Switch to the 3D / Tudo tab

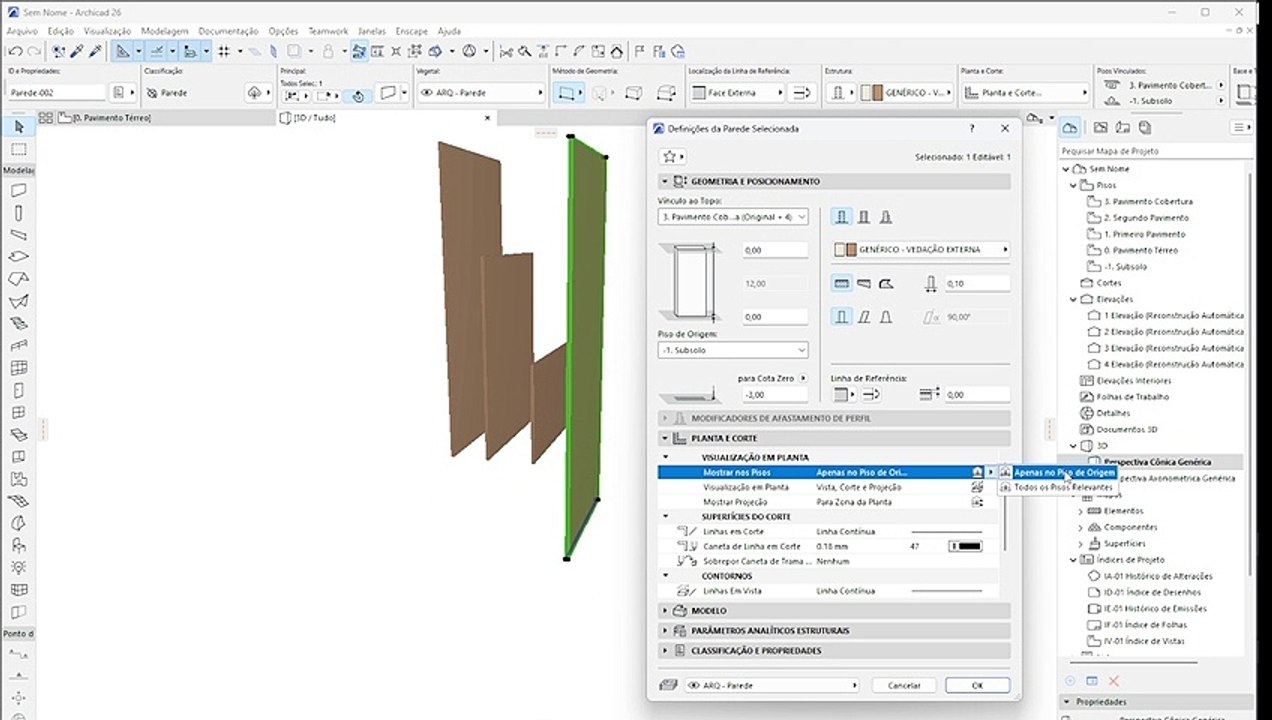315,118
